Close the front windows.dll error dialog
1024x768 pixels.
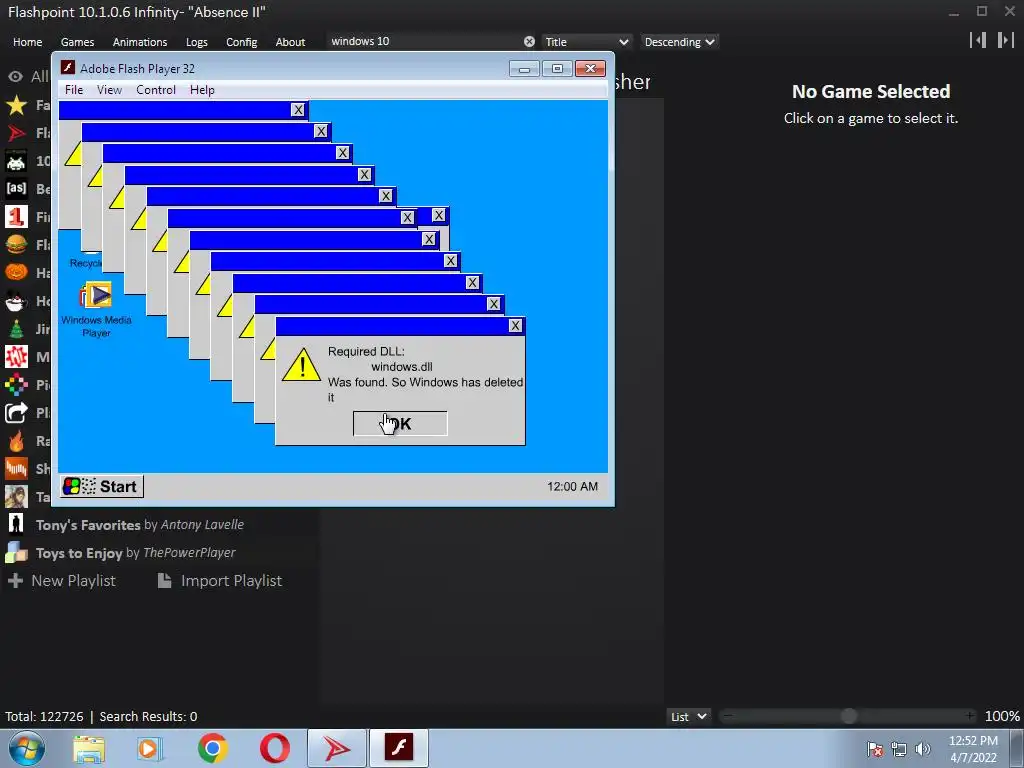pyautogui.click(x=515, y=326)
